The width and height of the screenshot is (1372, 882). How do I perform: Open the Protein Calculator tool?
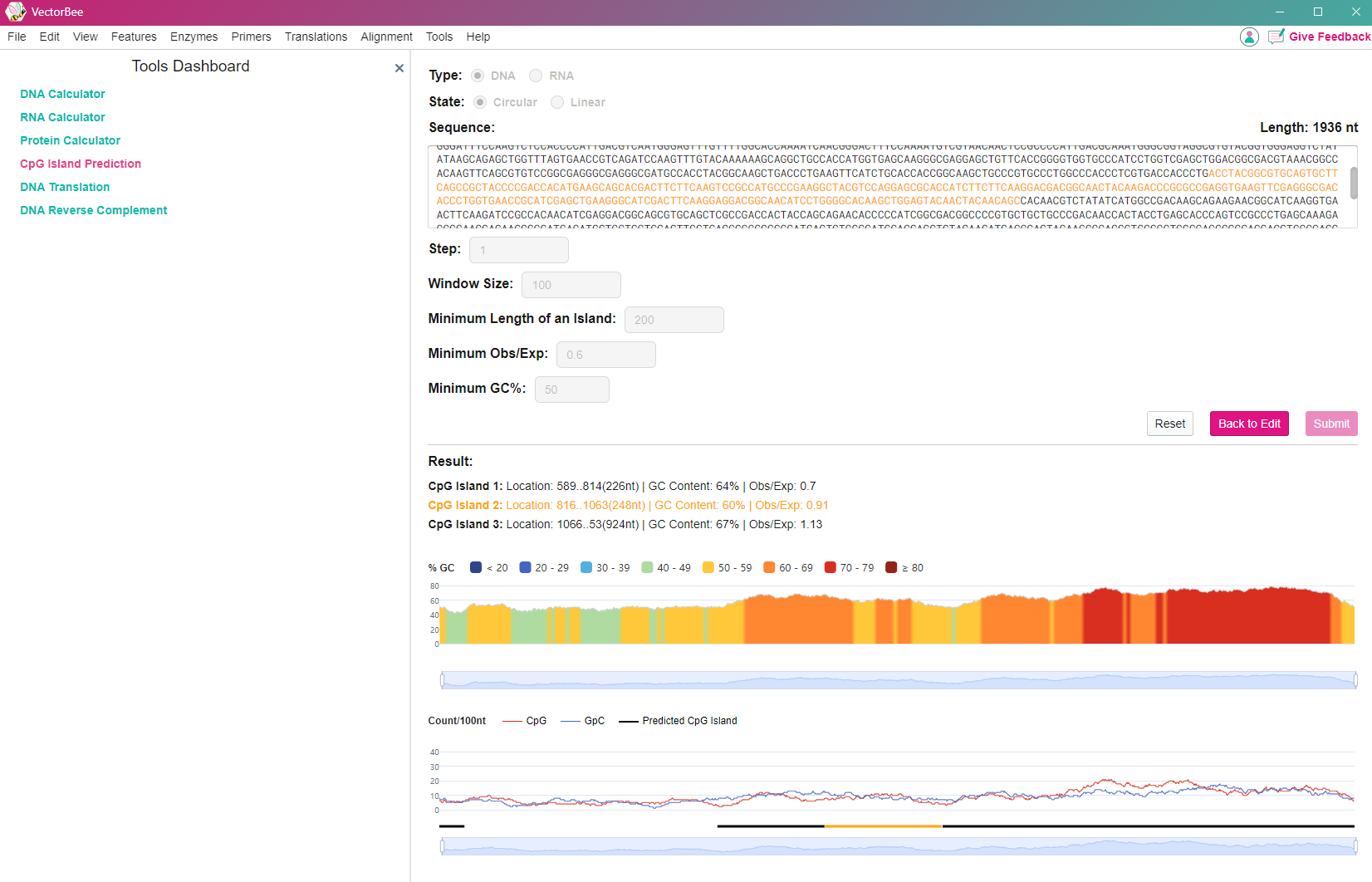point(70,140)
